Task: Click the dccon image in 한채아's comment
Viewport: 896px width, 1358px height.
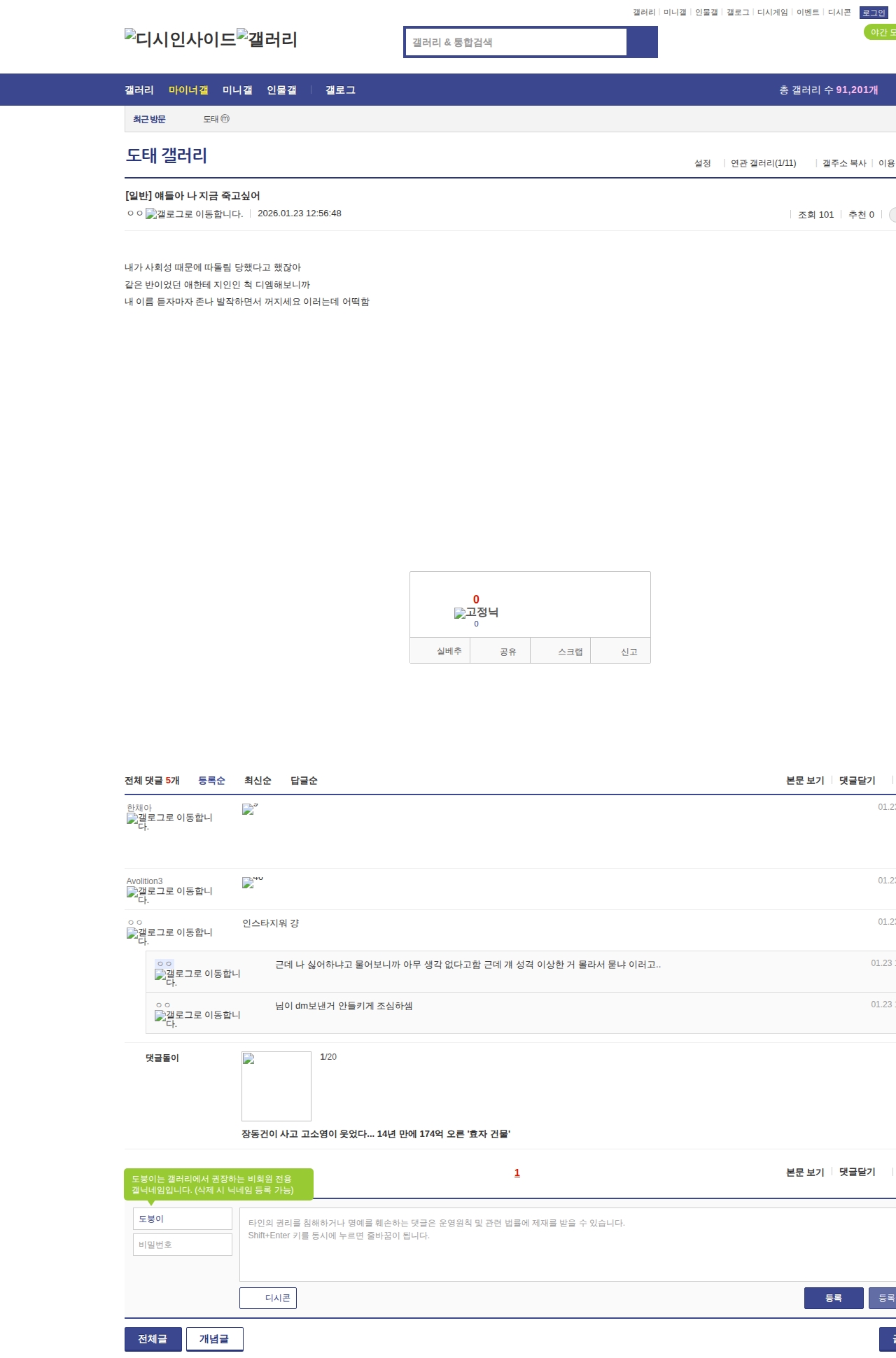Action: pyautogui.click(x=248, y=809)
